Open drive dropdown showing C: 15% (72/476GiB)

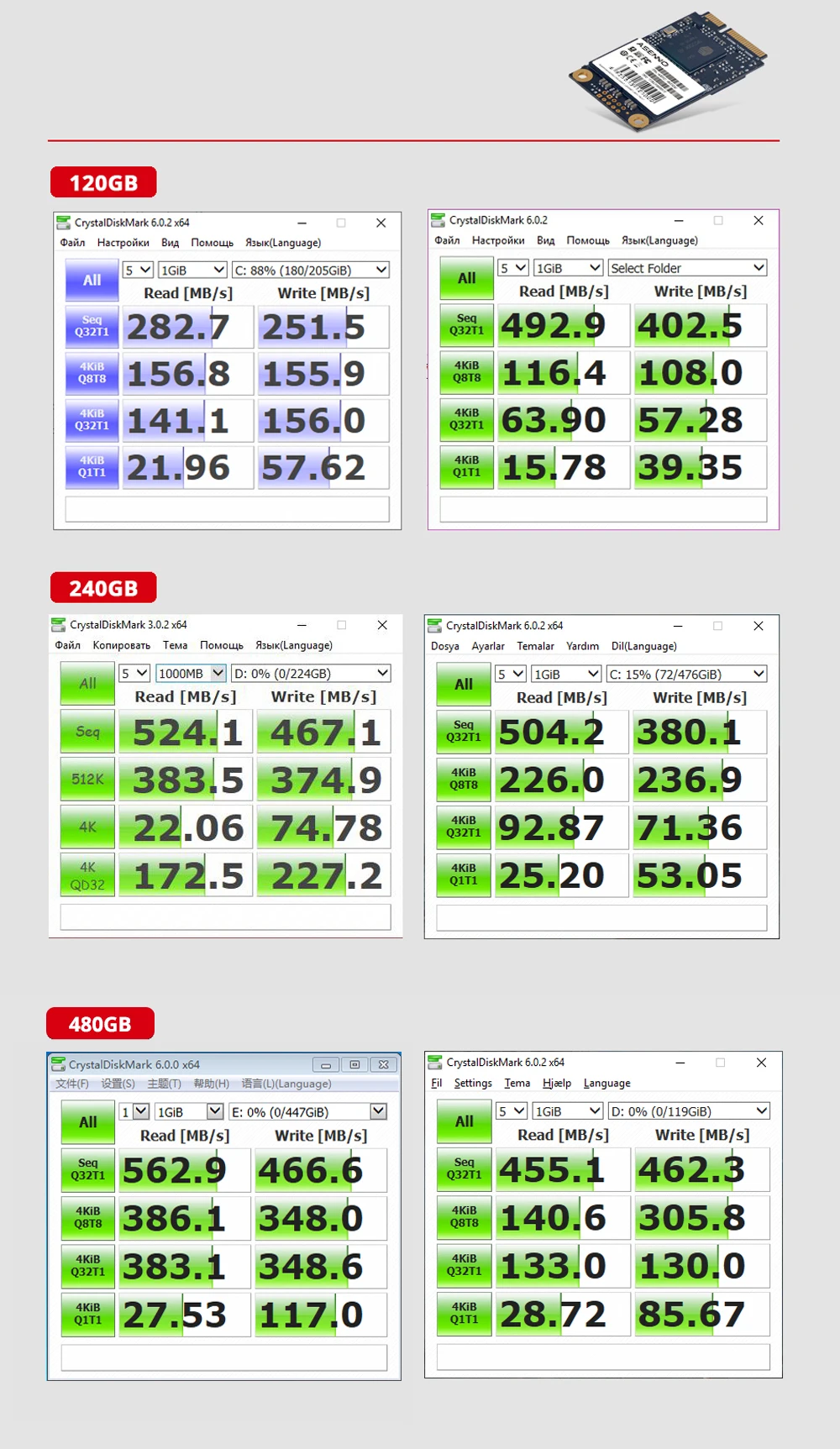[687, 674]
